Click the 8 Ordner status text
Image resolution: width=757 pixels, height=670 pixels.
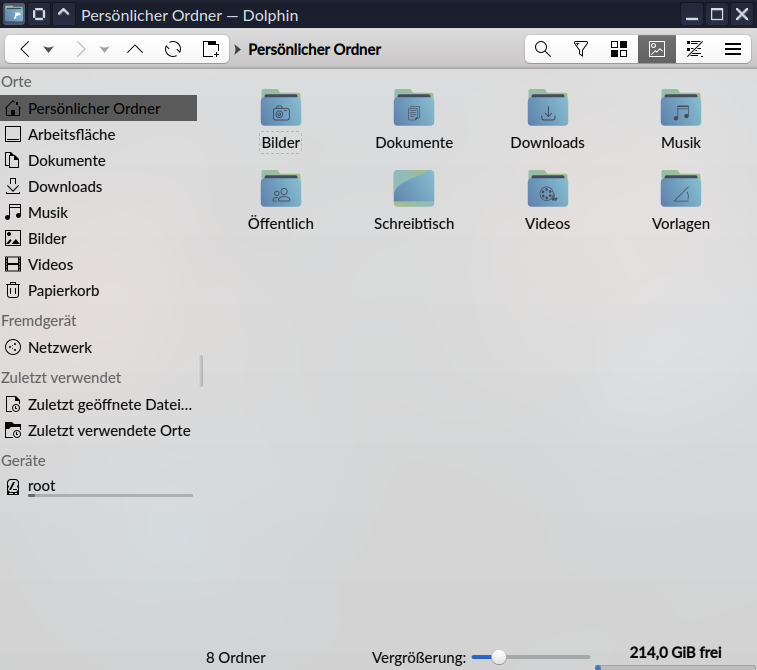click(236, 657)
